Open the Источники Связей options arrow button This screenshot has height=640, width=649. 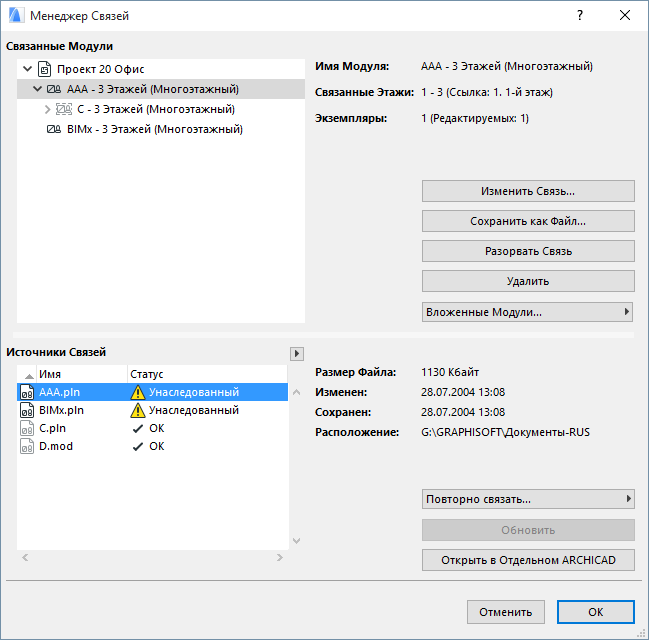[297, 354]
